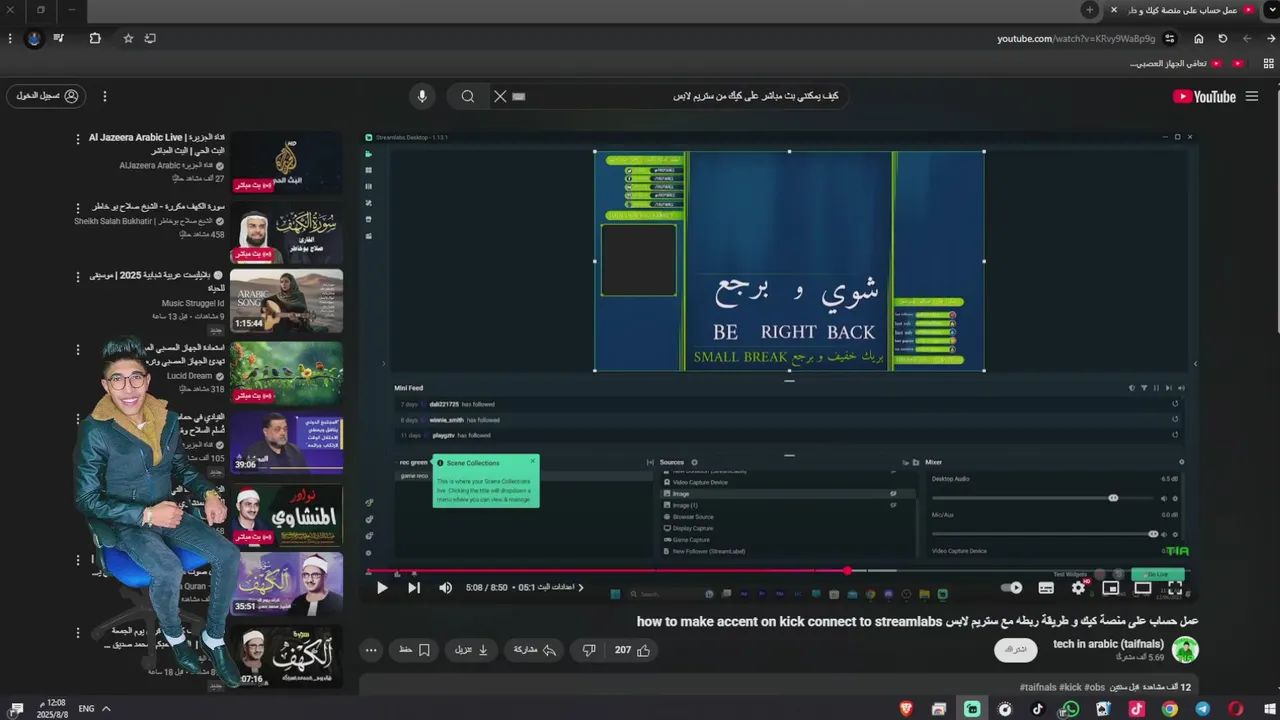Enable theater mode view
This screenshot has height=720, width=1280.
coord(1142,588)
